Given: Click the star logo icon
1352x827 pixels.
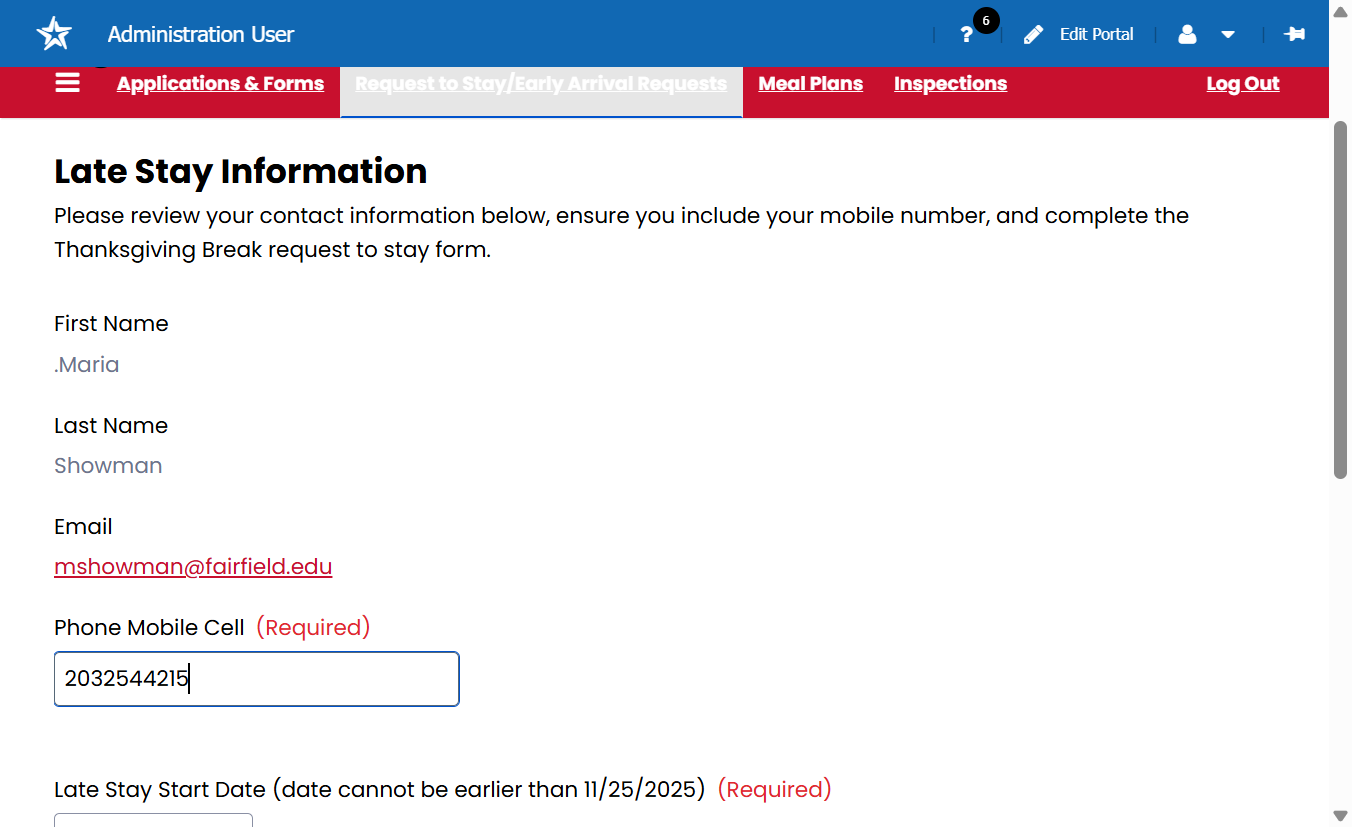Looking at the screenshot, I should click(x=54, y=34).
